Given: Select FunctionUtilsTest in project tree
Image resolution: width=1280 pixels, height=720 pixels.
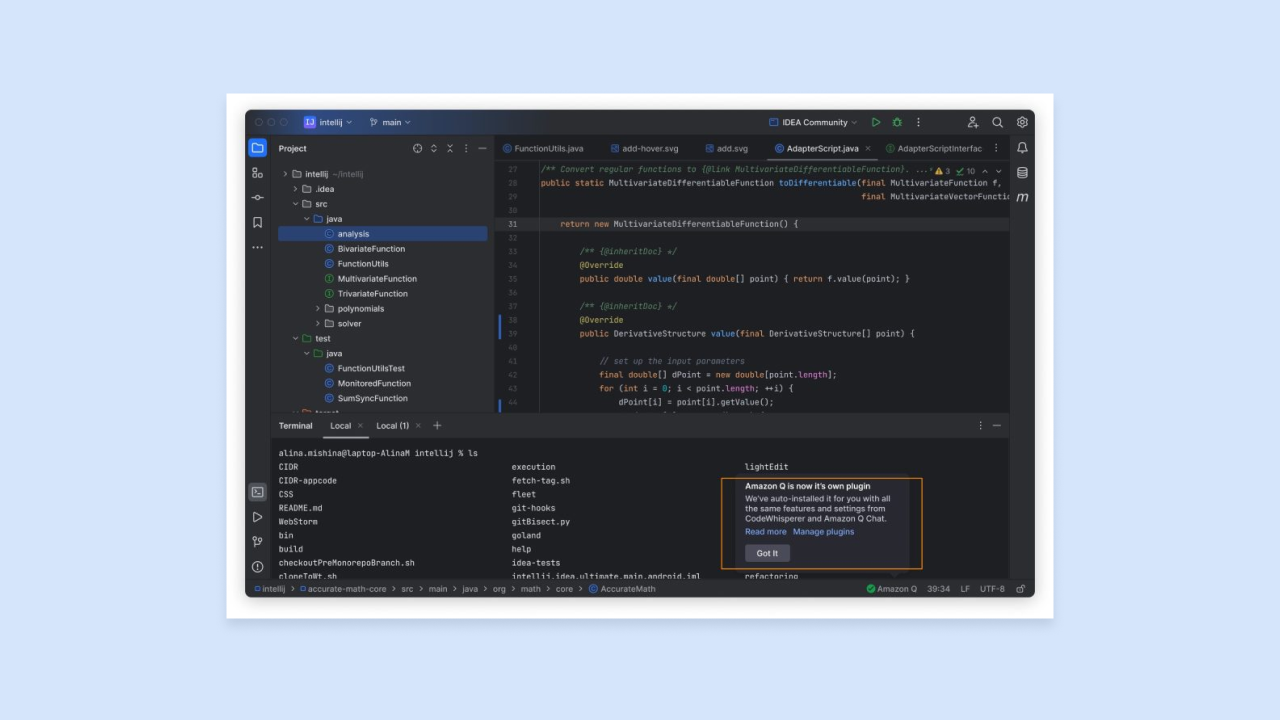Looking at the screenshot, I should click(371, 369).
